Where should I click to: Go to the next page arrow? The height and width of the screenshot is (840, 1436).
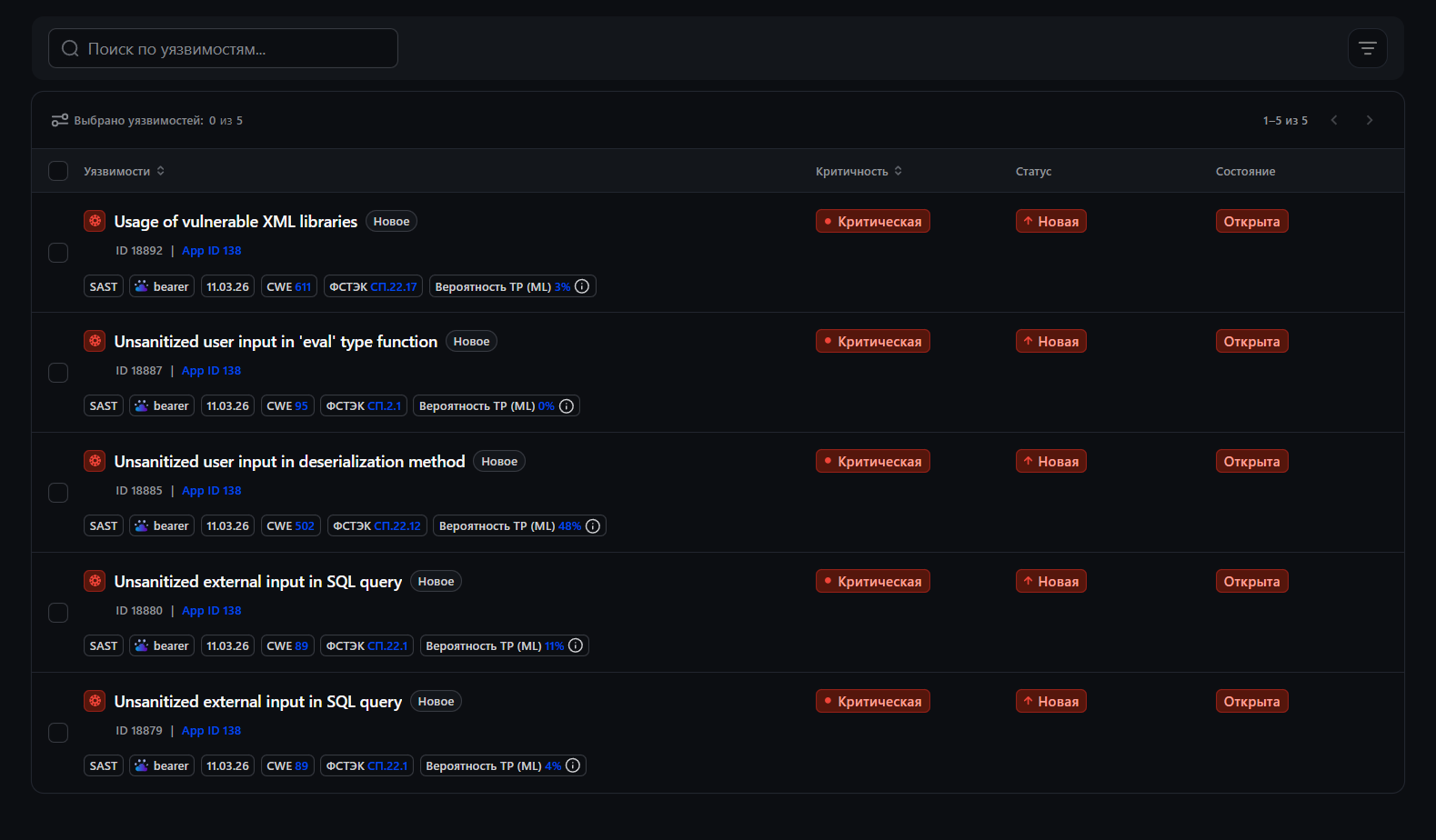tap(1370, 120)
